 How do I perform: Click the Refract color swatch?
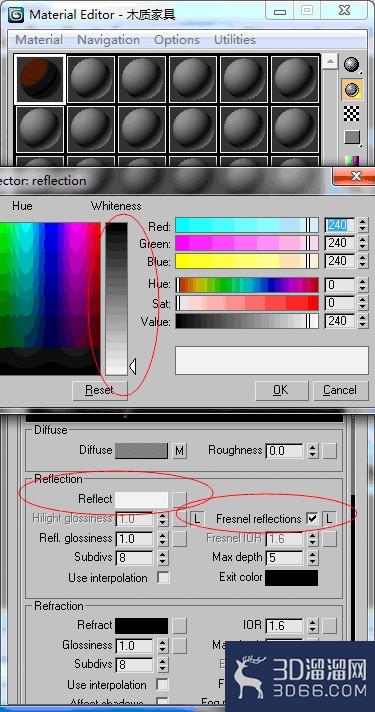(141, 625)
